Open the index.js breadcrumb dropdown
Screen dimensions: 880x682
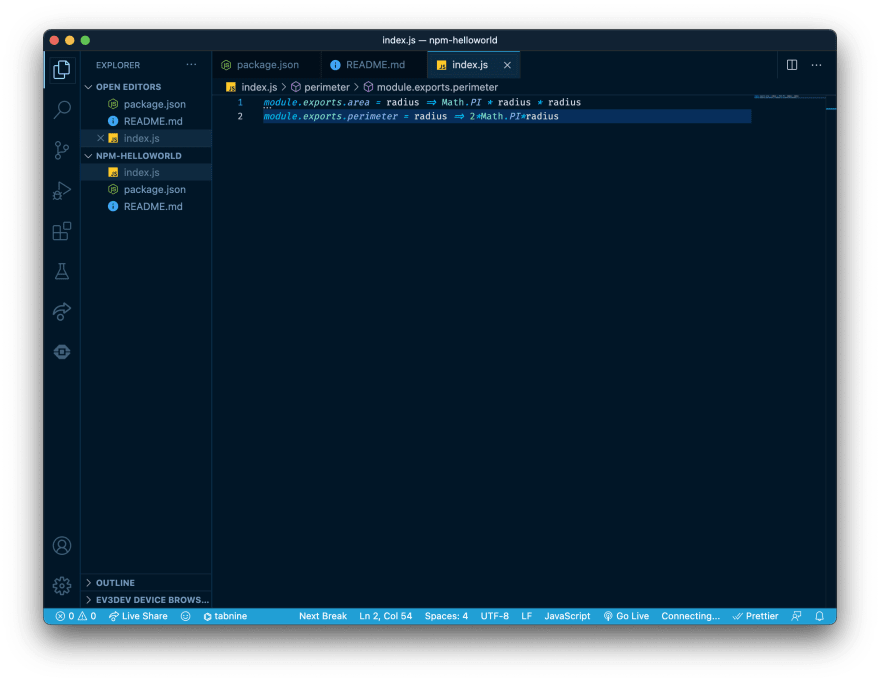click(x=251, y=87)
